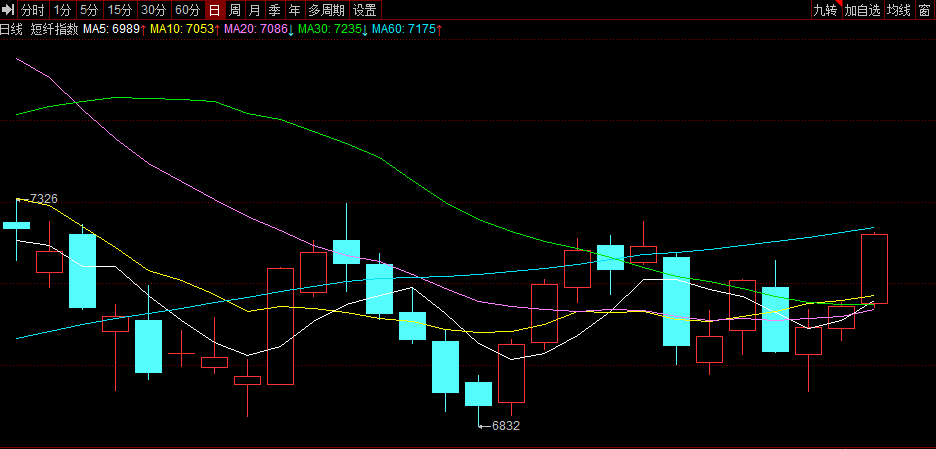Switch to the 分时 intraday tab
This screenshot has height=449, width=936.
point(33,10)
